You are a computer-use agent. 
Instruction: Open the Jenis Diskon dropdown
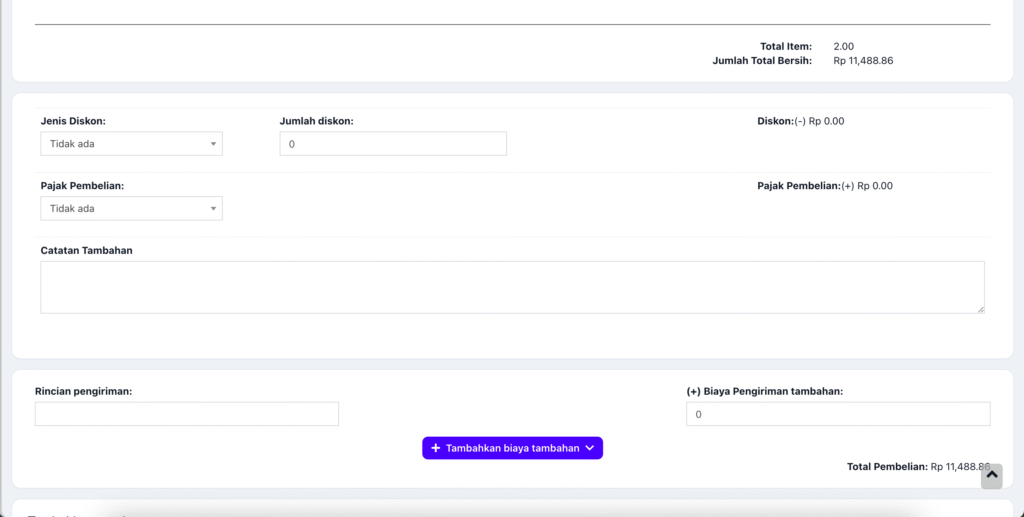click(x=131, y=144)
